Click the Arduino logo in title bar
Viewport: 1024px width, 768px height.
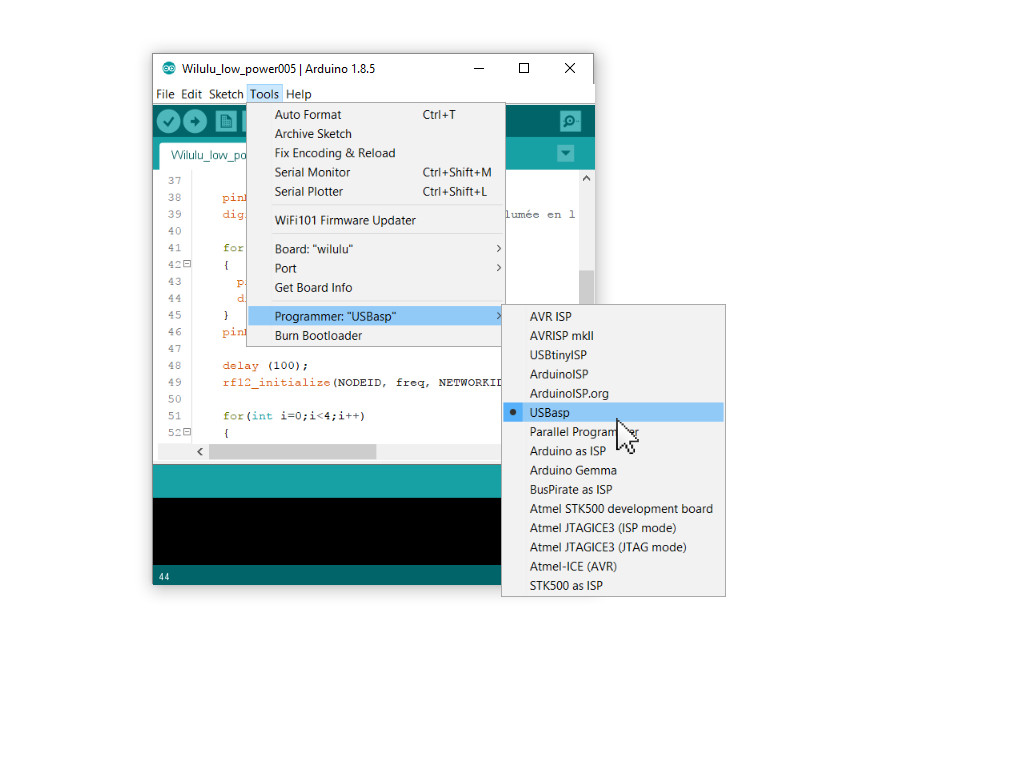[x=168, y=69]
